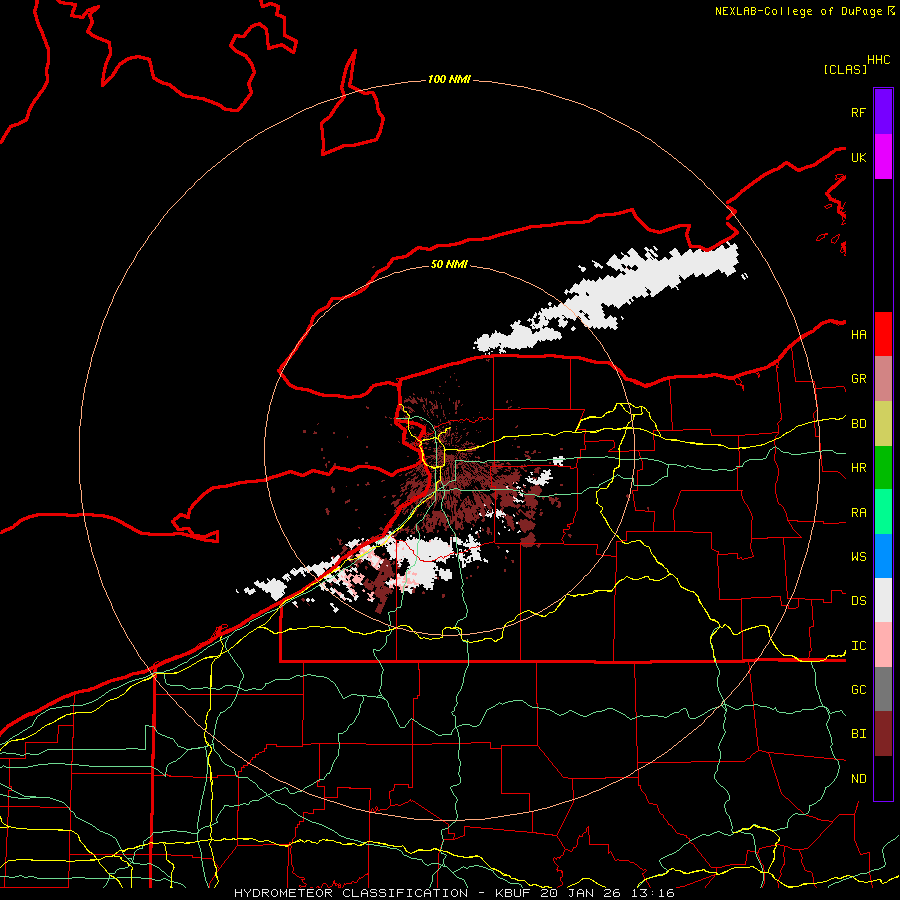Click the HR legend label
900x900 pixels.
(858, 468)
